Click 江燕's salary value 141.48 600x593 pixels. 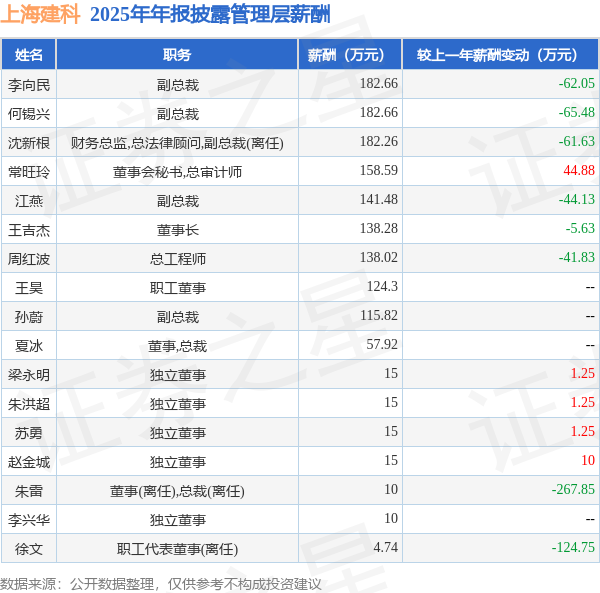(x=379, y=199)
